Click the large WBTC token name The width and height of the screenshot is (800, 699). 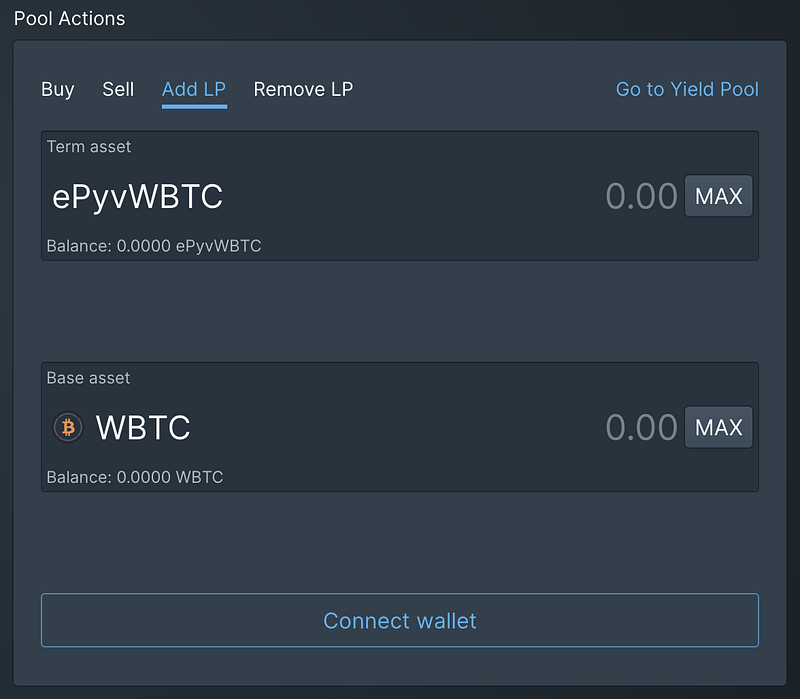tap(143, 428)
